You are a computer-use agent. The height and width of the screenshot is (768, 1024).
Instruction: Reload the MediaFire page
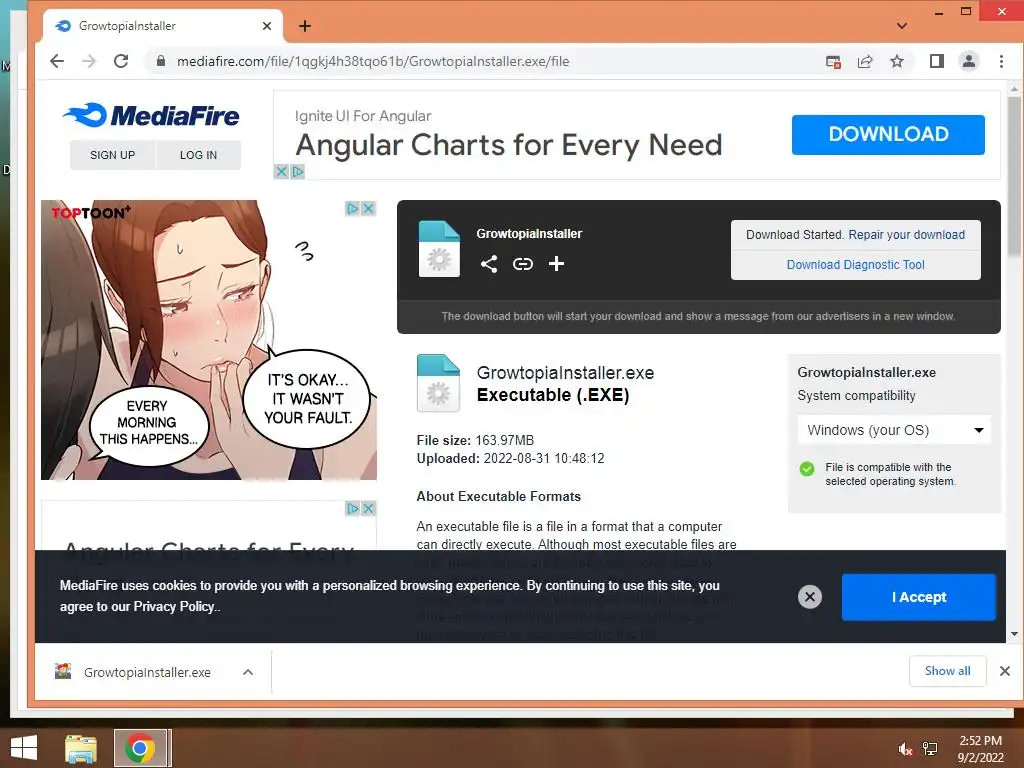point(121,61)
